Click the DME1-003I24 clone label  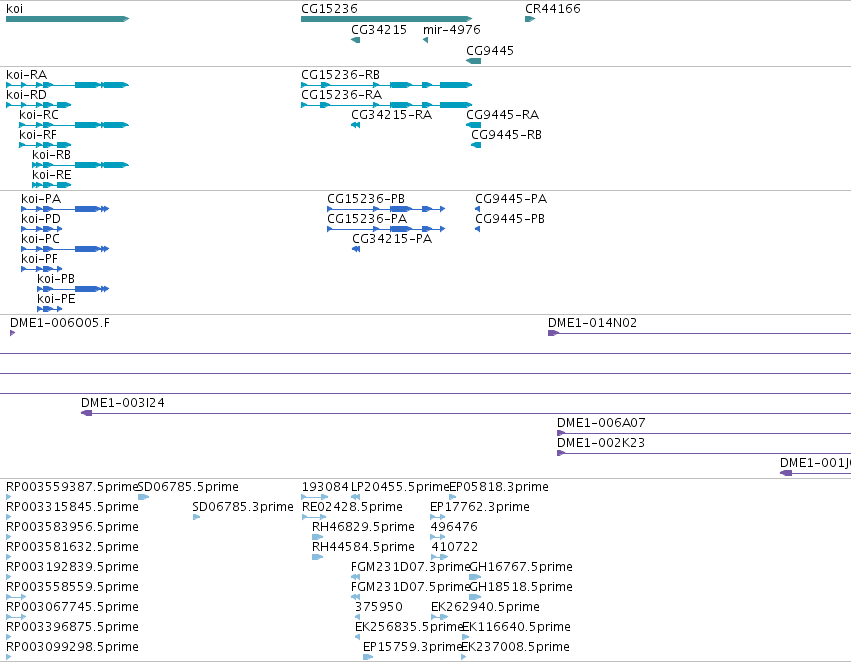pos(123,403)
